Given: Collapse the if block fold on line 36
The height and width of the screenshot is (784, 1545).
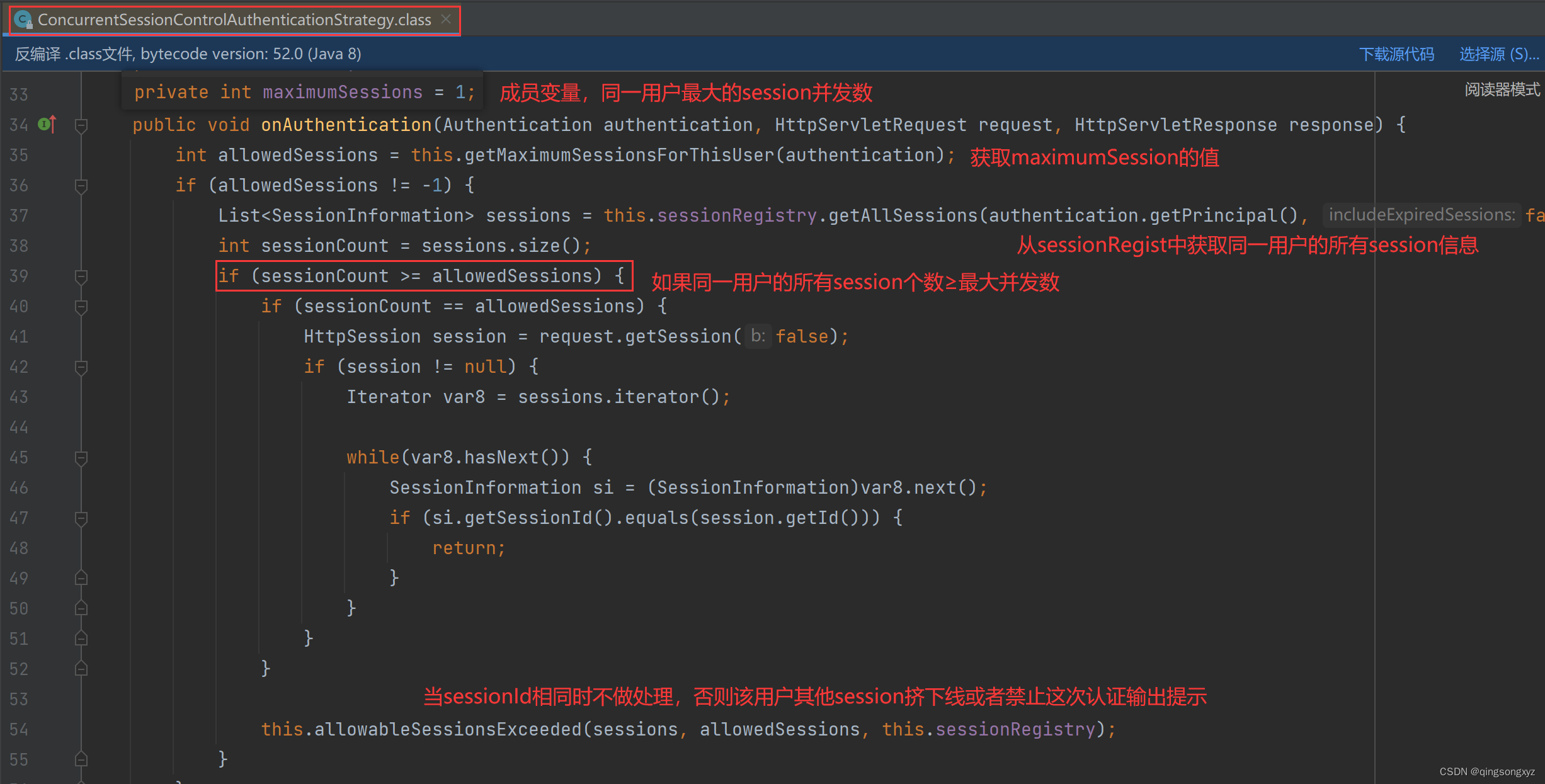Looking at the screenshot, I should tap(81, 186).
